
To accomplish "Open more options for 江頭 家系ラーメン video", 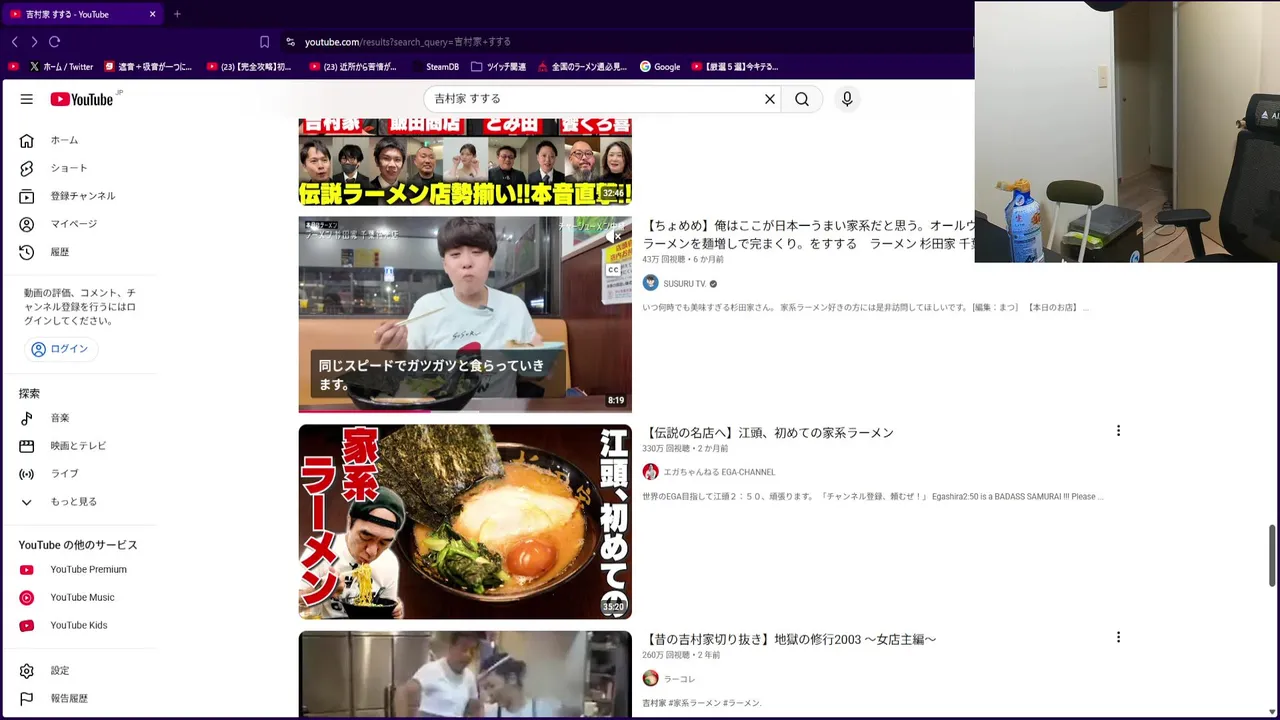I will click(x=1118, y=431).
